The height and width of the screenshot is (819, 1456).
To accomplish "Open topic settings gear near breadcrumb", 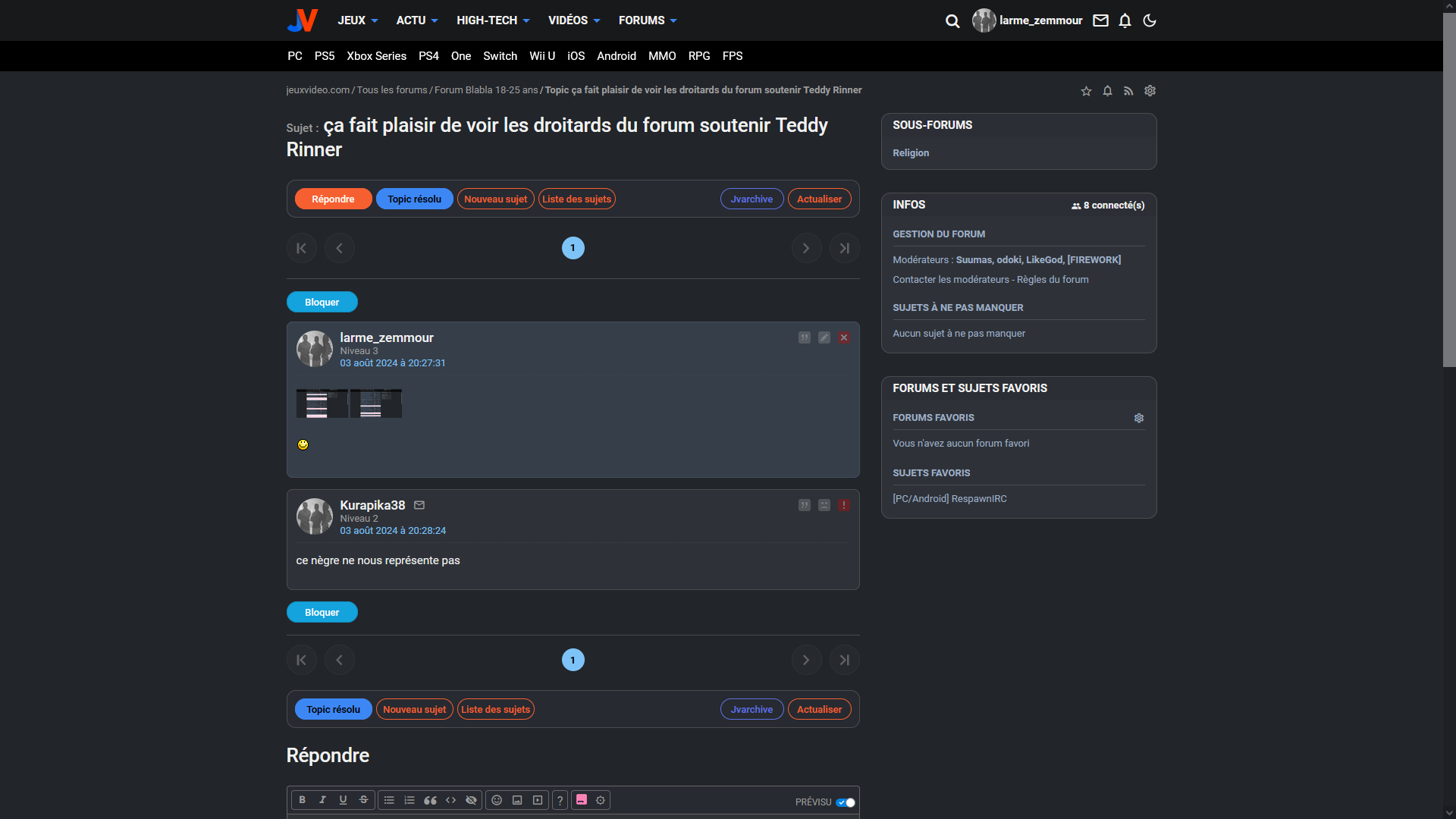I will (1150, 91).
